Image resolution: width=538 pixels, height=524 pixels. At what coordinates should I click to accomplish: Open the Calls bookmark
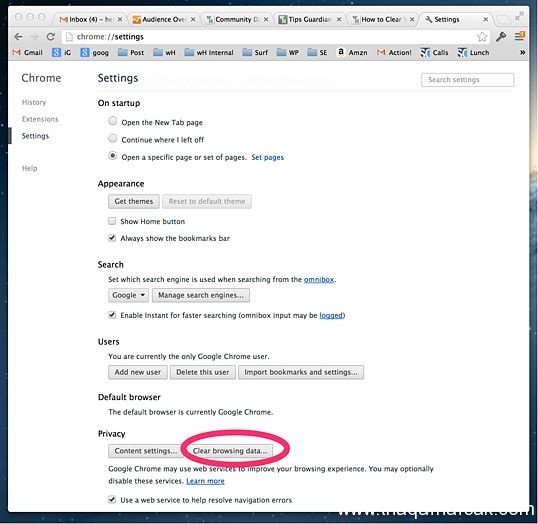434,53
